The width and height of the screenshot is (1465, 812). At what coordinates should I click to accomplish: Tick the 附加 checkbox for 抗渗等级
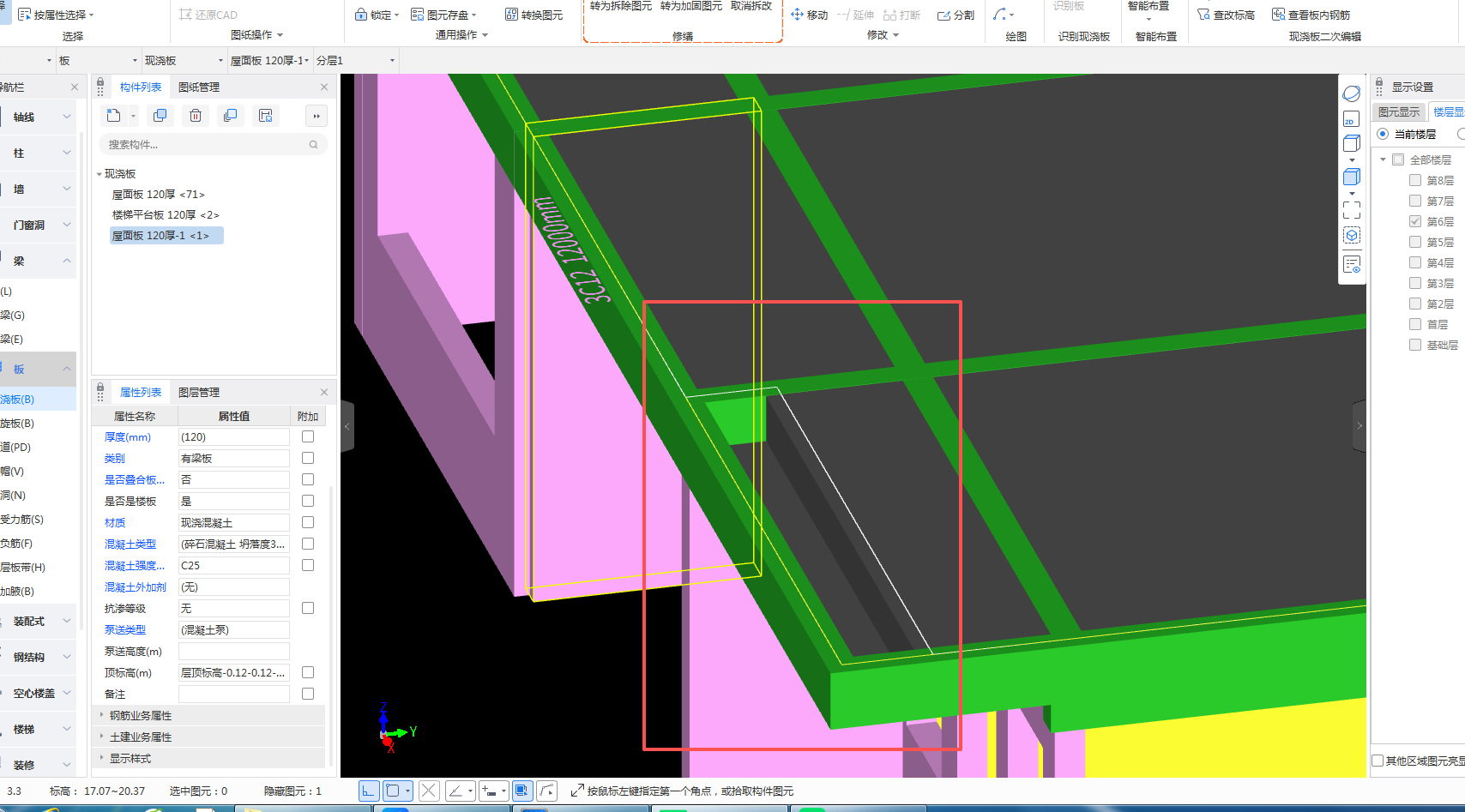tap(308, 608)
